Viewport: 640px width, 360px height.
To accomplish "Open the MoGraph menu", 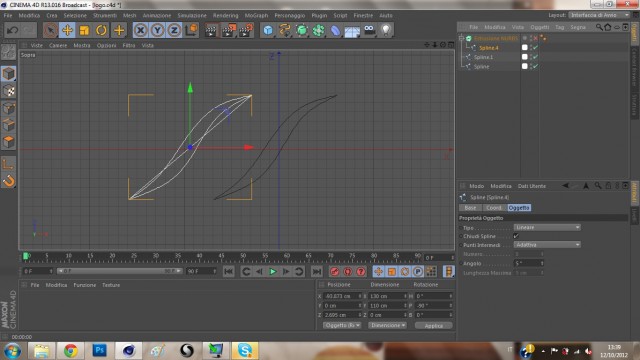I will point(256,16).
